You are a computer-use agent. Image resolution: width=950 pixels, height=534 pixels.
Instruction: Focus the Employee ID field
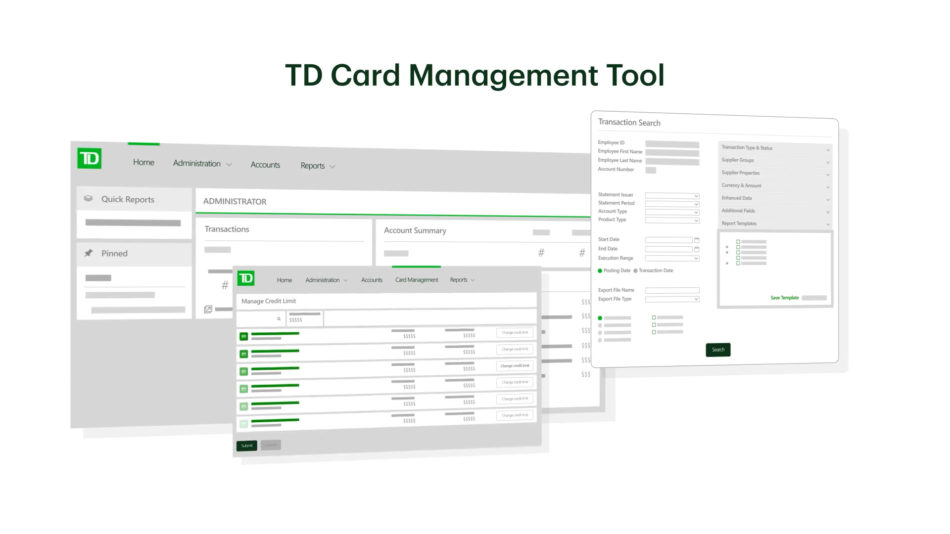(672, 144)
